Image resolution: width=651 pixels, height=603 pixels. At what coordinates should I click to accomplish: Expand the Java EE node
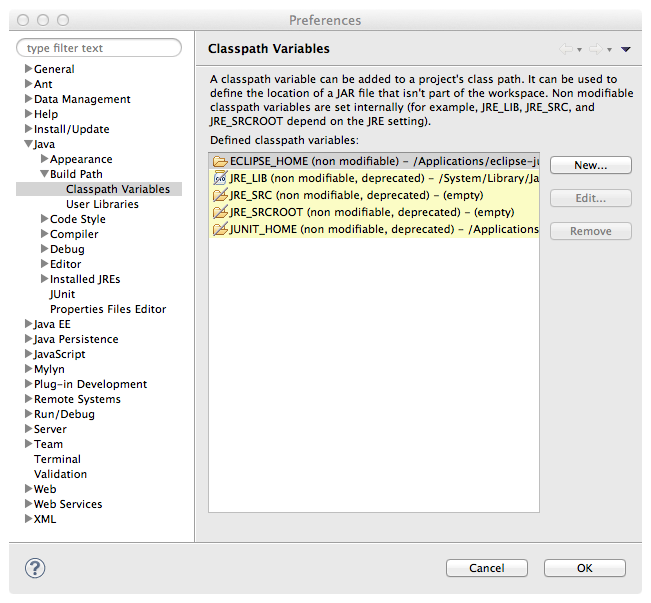coord(28,324)
